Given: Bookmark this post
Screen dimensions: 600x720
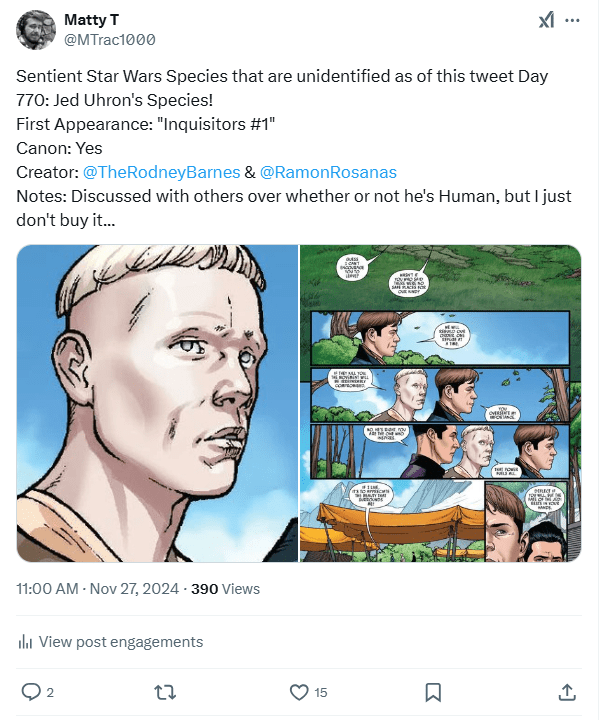Looking at the screenshot, I should click(433, 692).
